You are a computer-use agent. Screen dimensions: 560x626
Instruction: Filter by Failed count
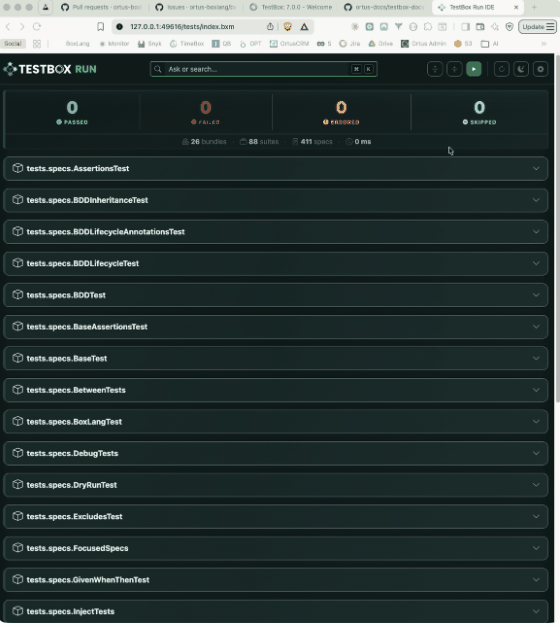206,112
